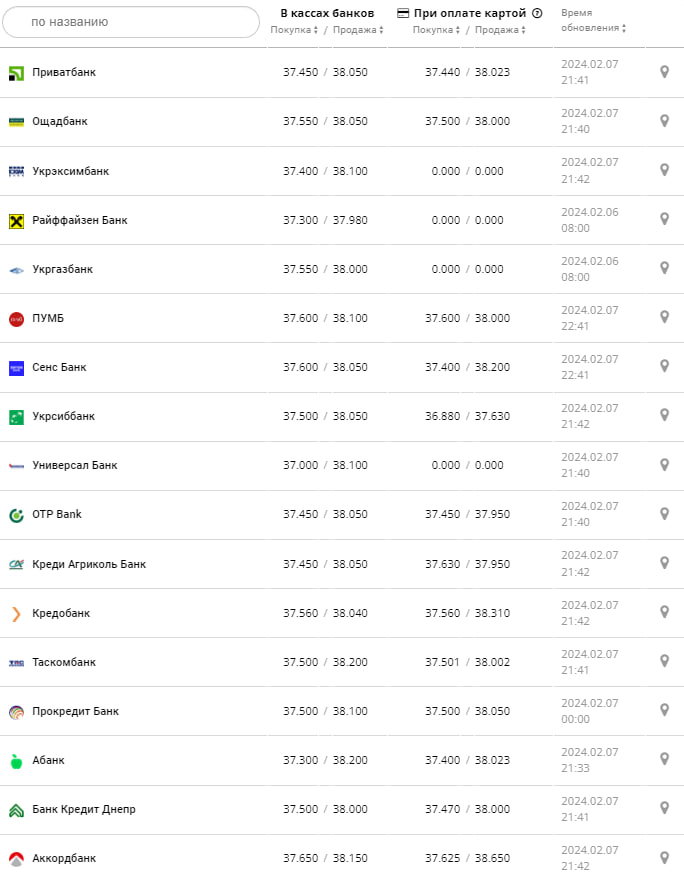Click the Райффайзен Банк yellow logo
This screenshot has width=684, height=876.
(x=16, y=220)
